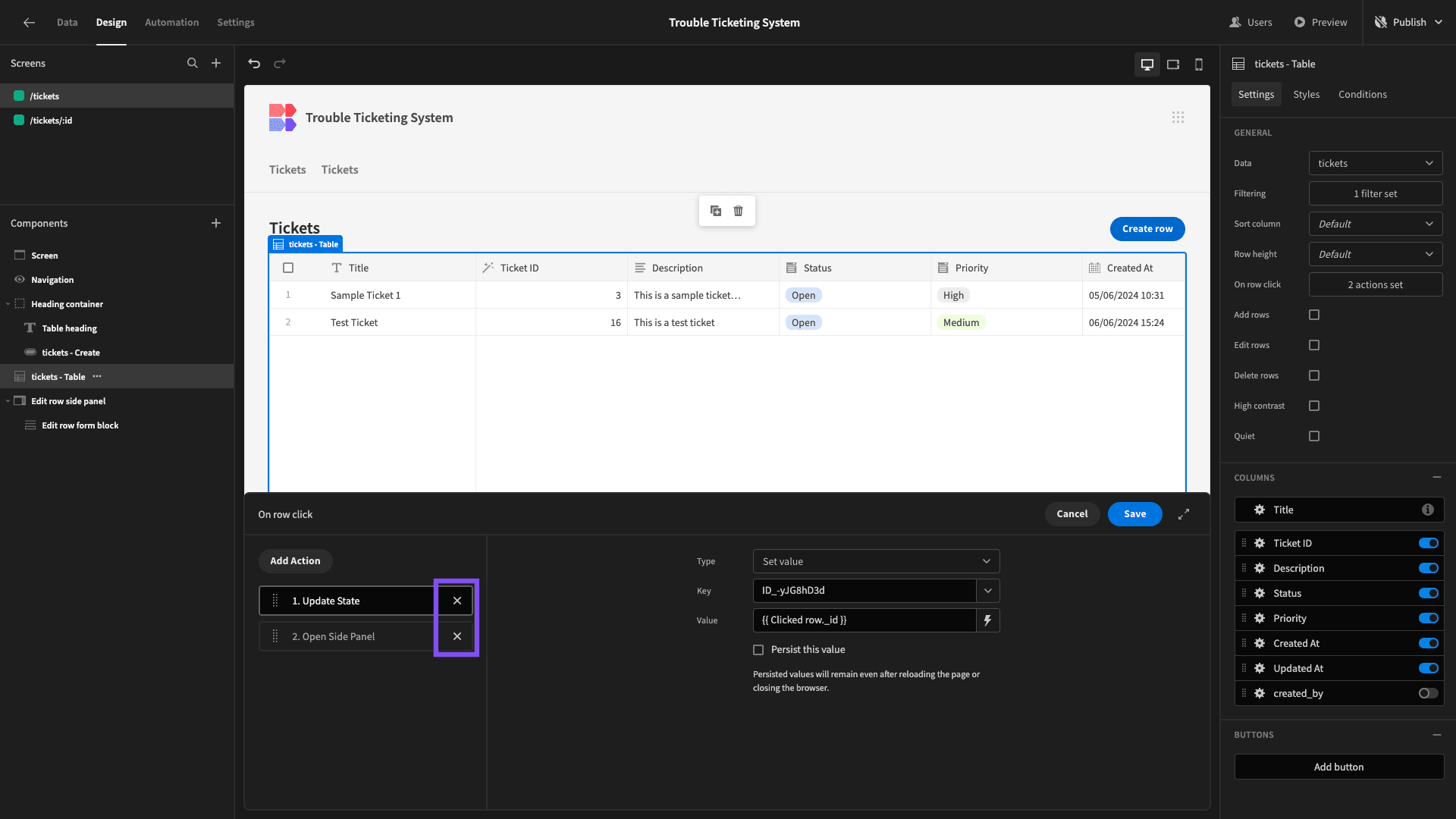The height and width of the screenshot is (819, 1456).
Task: Click the duplicate component icon
Action: point(716,211)
